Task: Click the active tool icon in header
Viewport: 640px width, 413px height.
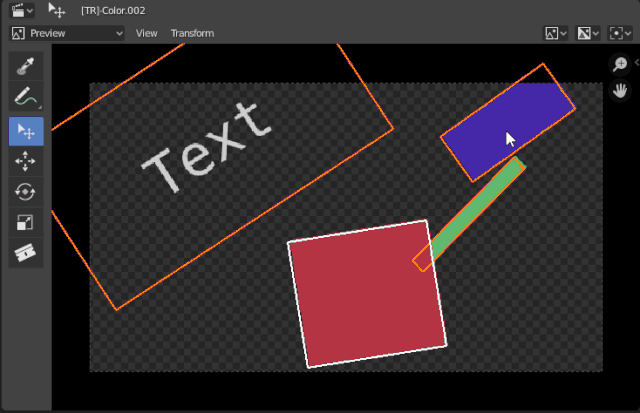Action: (56, 11)
